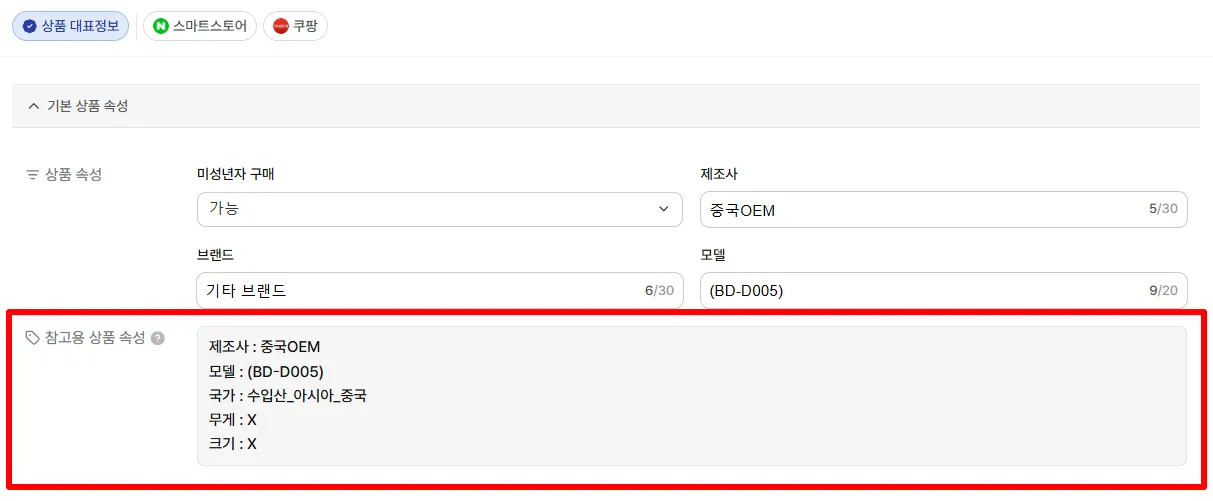The width and height of the screenshot is (1213, 501).
Task: Collapse the 기본 상품 속성 section header
Action: click(x=606, y=106)
